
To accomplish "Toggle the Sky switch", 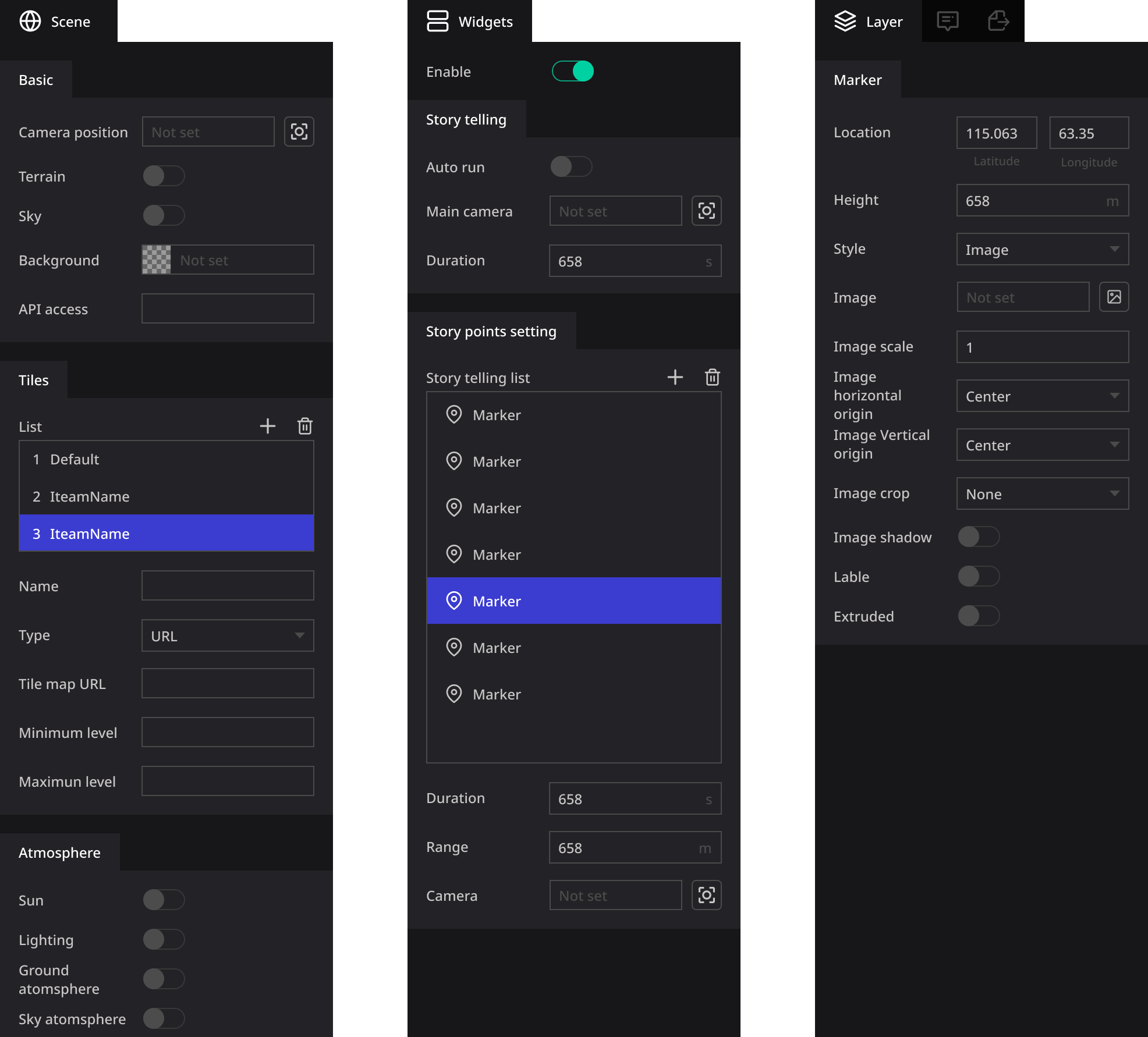I will pyautogui.click(x=164, y=215).
